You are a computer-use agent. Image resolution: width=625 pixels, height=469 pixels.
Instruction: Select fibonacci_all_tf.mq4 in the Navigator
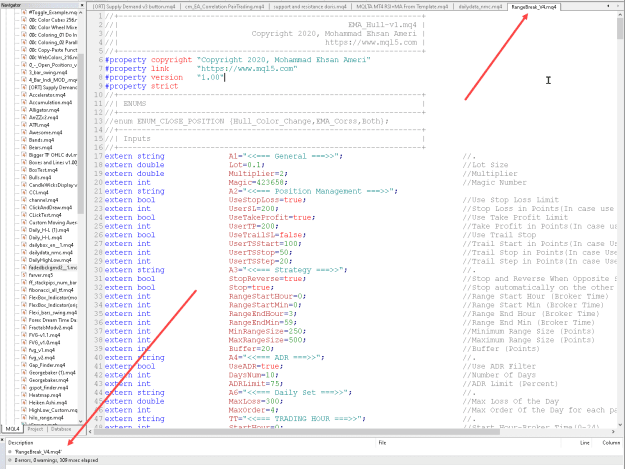click(x=51, y=290)
